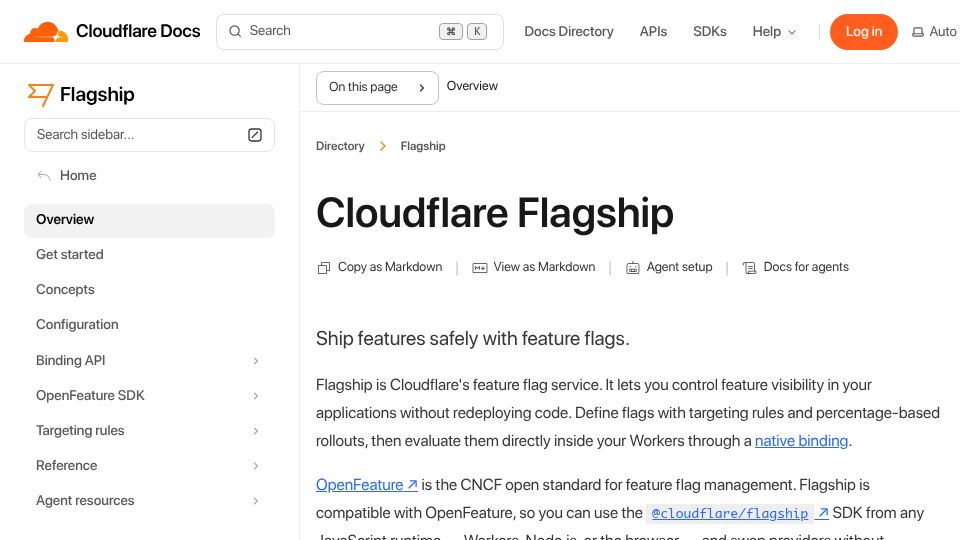Open Get started in the sidebar
Viewport: 960px width, 540px height.
(x=149, y=255)
